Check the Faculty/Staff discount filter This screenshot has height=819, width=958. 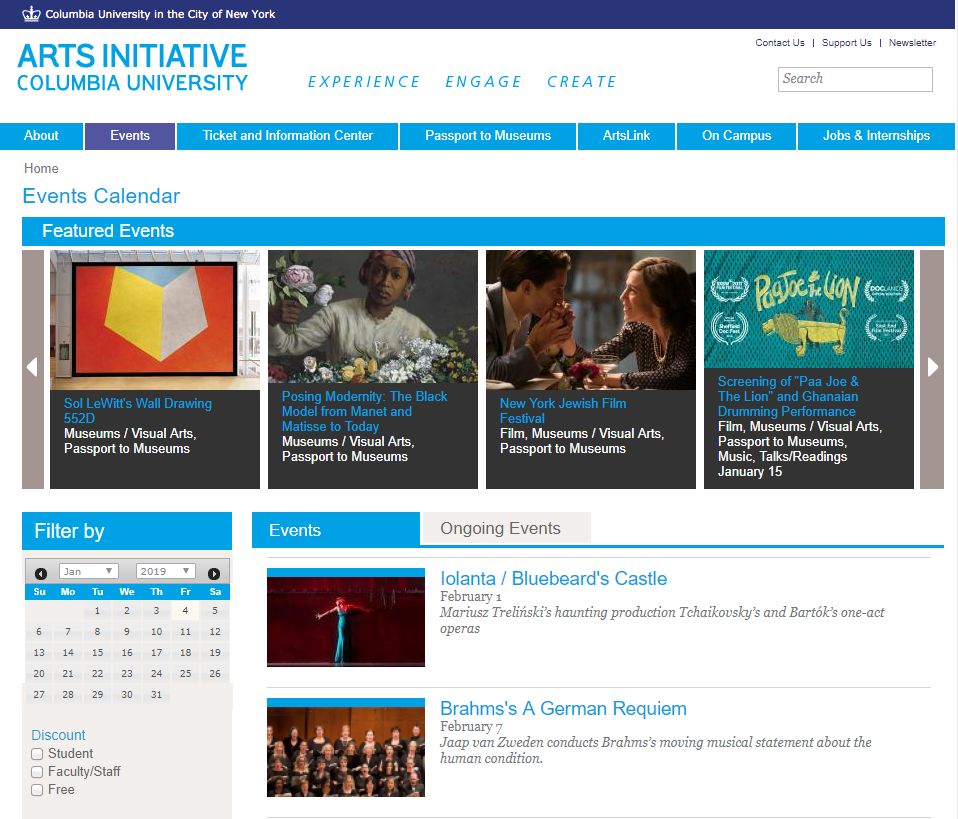37,772
